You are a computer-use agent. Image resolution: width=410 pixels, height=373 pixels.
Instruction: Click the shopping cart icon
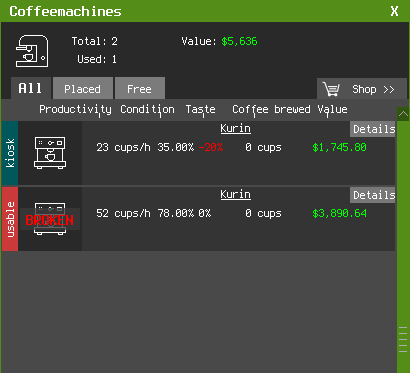click(x=331, y=89)
